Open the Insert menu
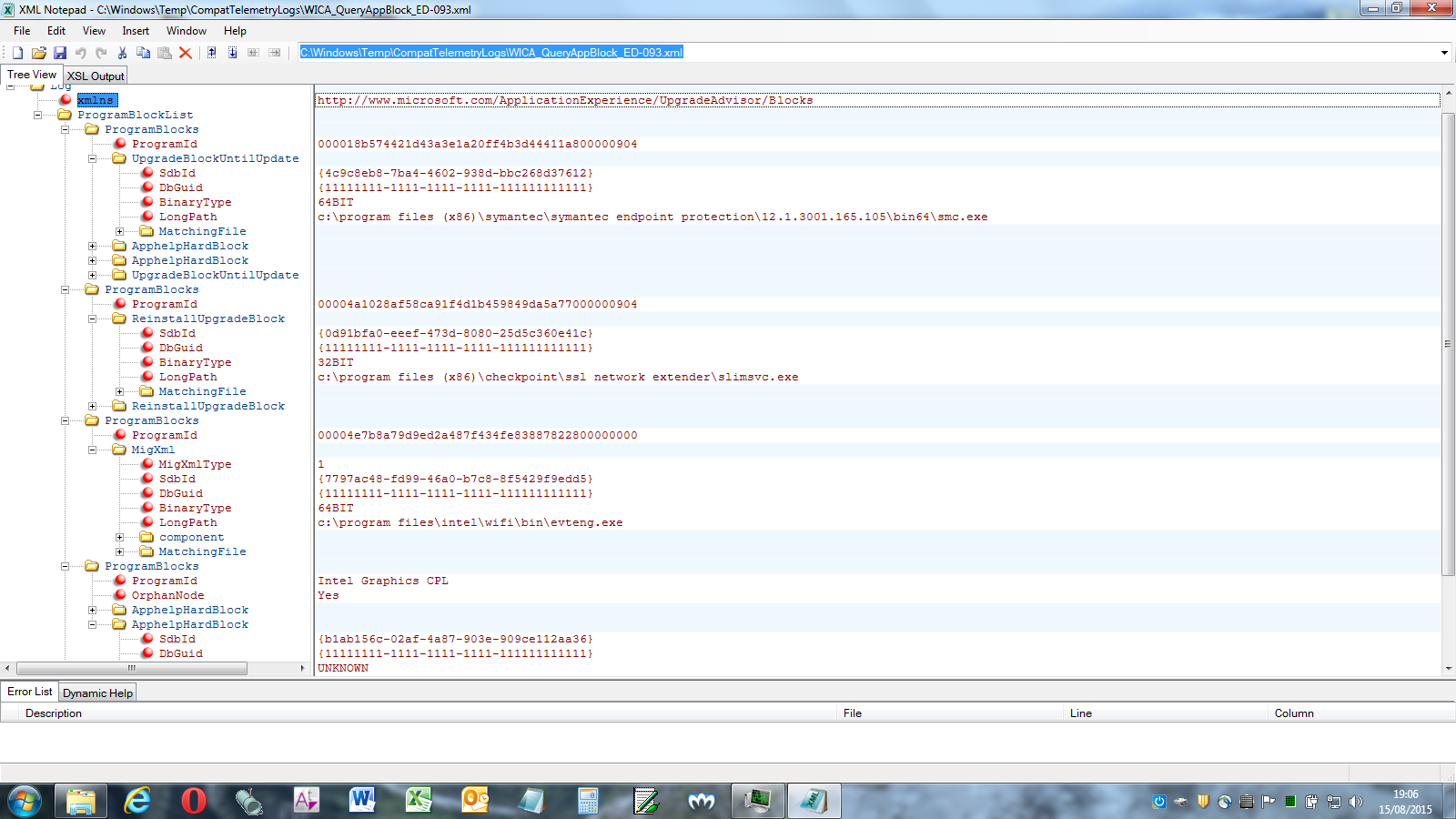Screen dimensions: 1456x819 pos(136,31)
